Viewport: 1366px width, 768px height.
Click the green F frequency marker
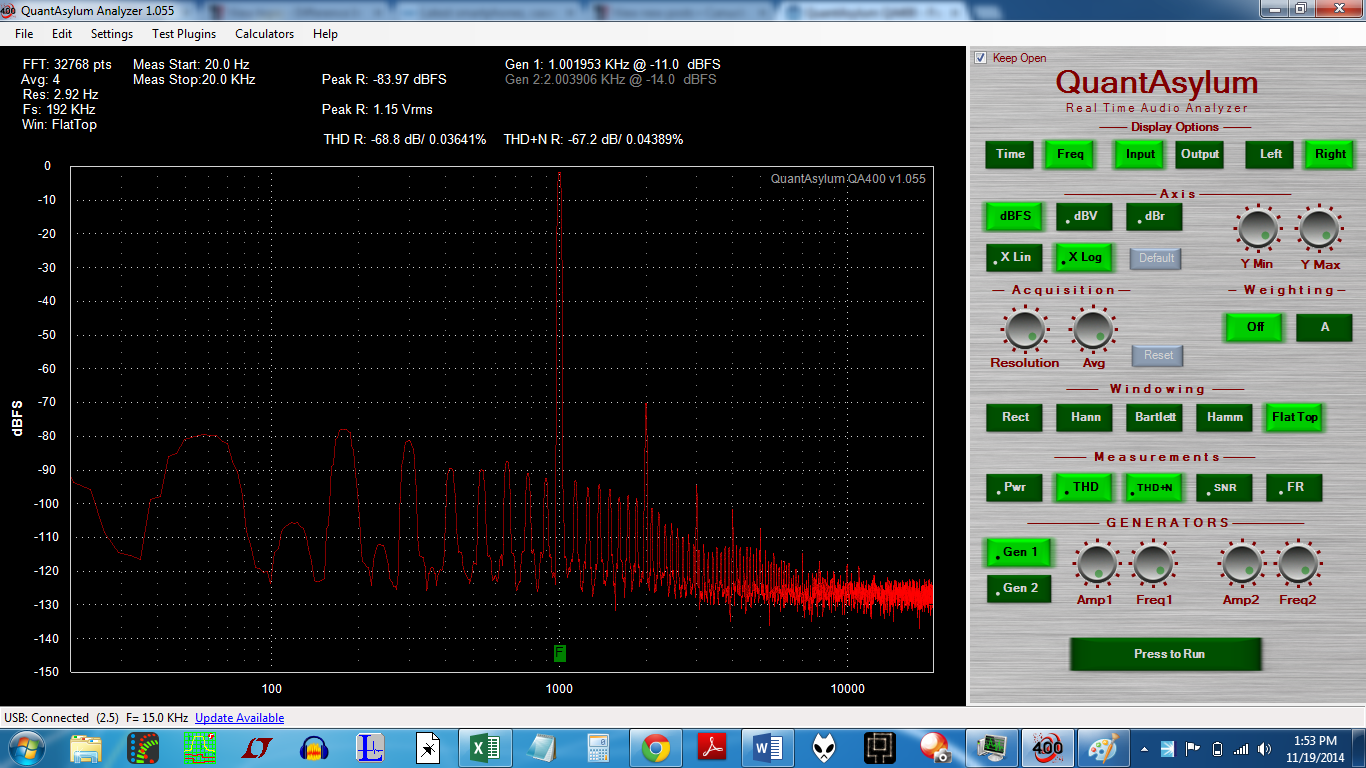[x=560, y=653]
